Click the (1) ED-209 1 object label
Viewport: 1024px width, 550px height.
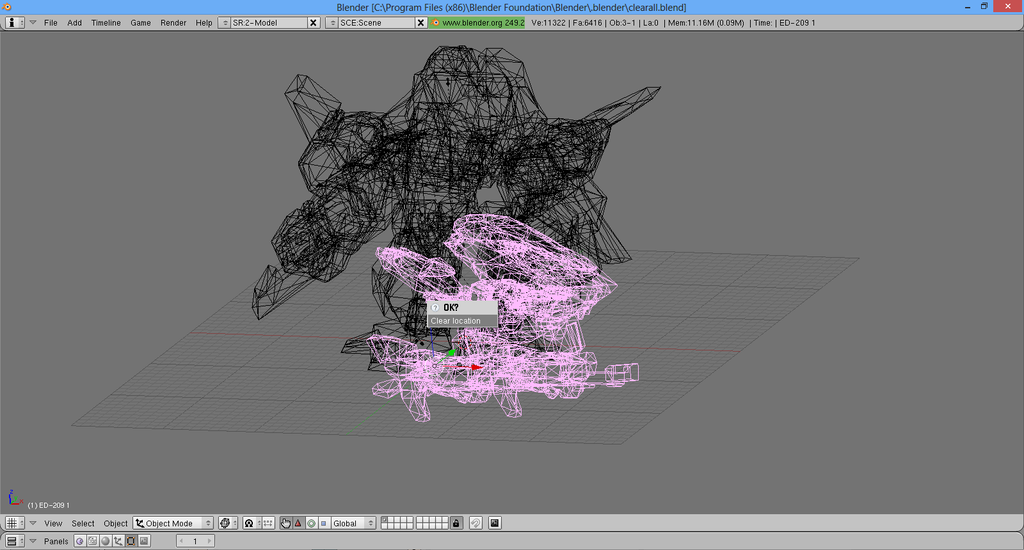tap(48, 506)
